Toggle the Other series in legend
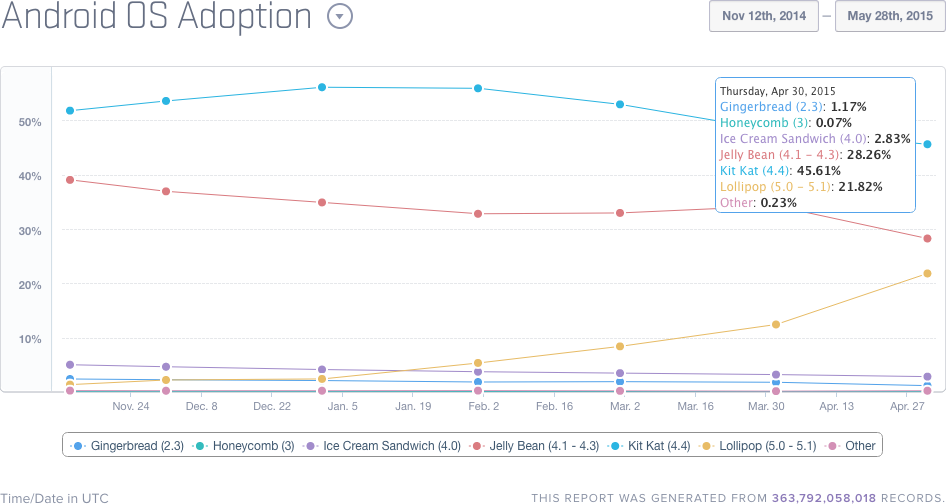The image size is (946, 504). pyautogui.click(x=852, y=446)
